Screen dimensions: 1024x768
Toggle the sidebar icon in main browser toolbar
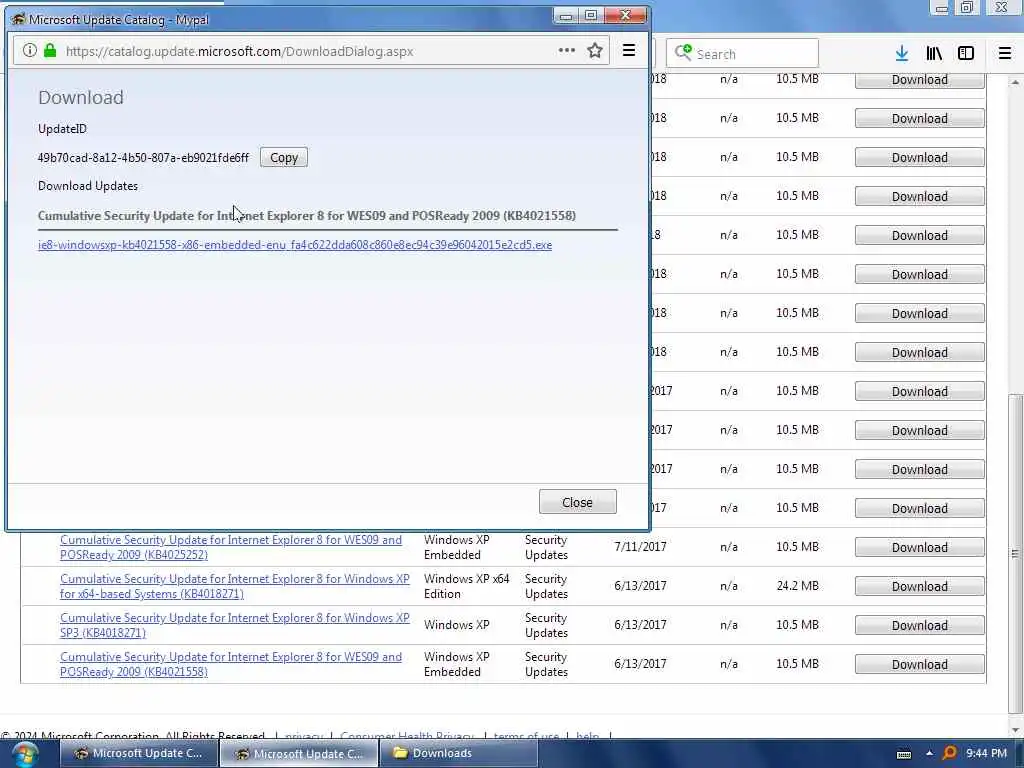point(965,54)
